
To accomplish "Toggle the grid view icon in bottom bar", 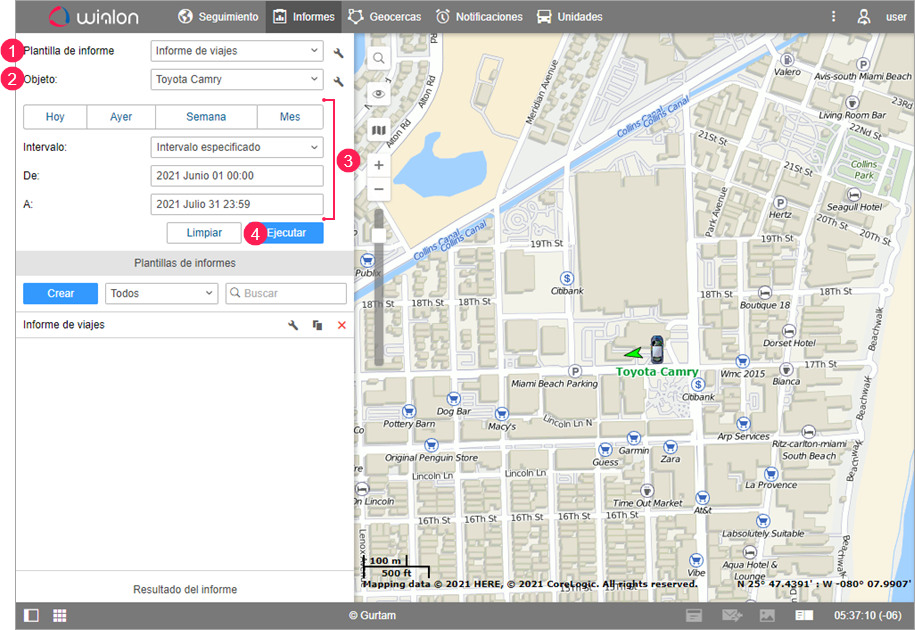I will coord(60,615).
